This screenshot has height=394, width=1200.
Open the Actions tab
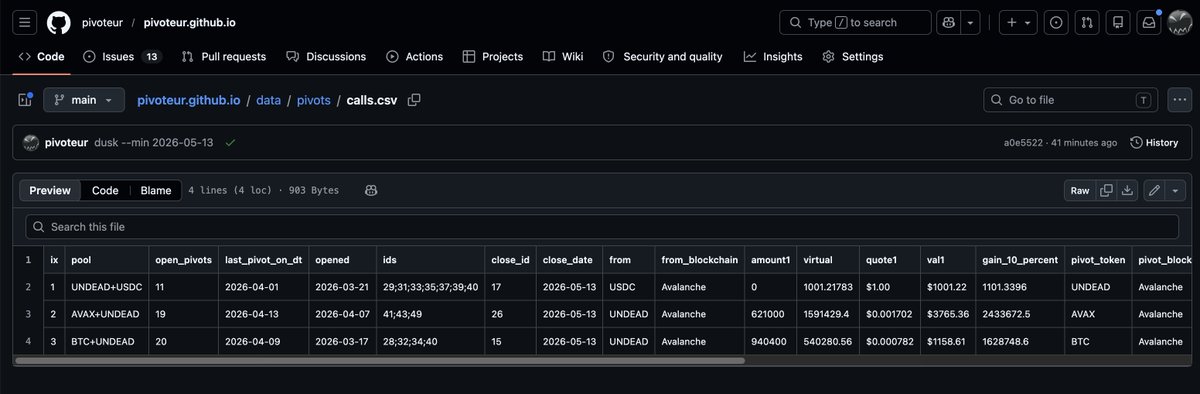pos(414,57)
